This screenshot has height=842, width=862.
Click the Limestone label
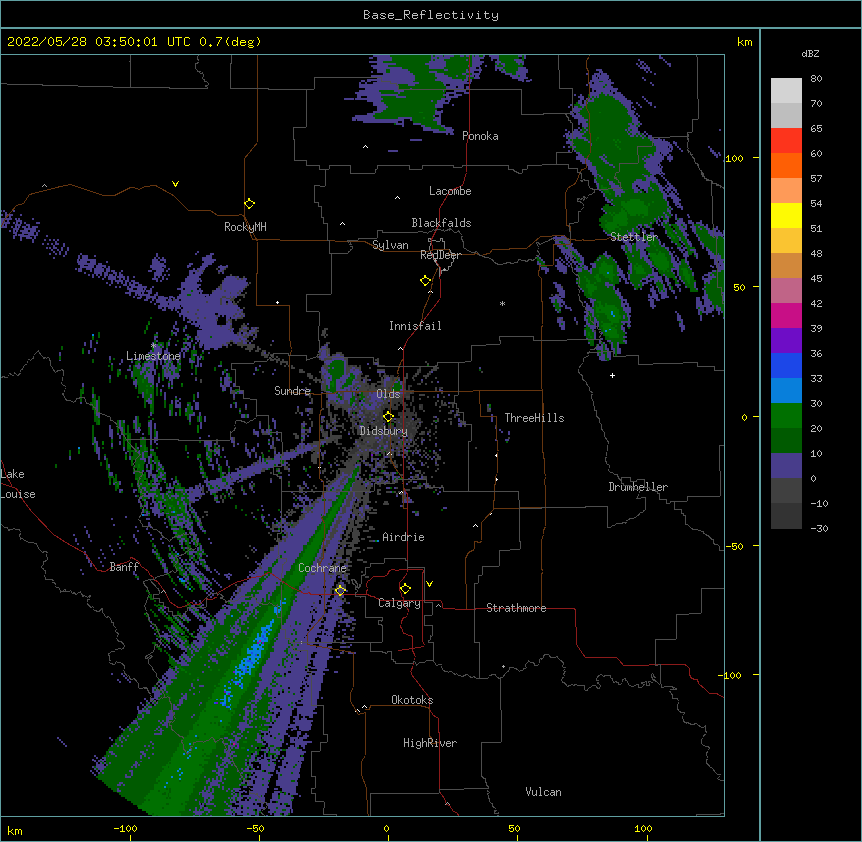pyautogui.click(x=153, y=356)
